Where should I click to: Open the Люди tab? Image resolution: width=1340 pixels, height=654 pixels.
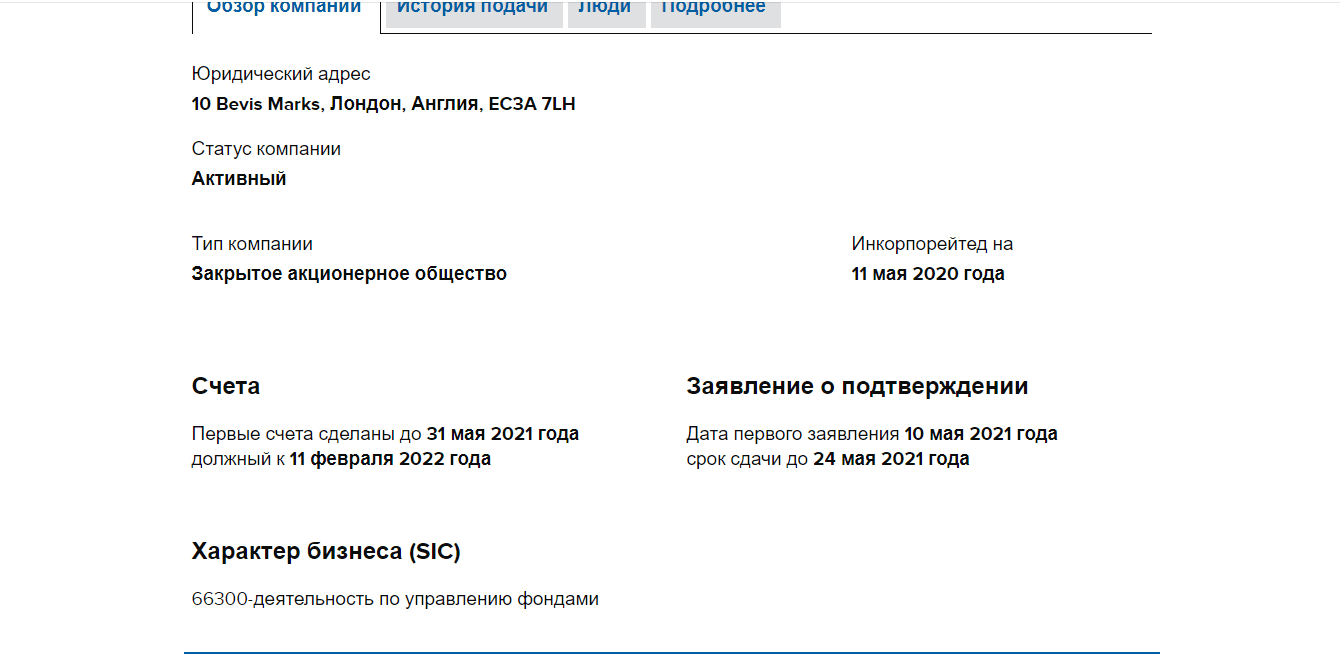point(605,7)
